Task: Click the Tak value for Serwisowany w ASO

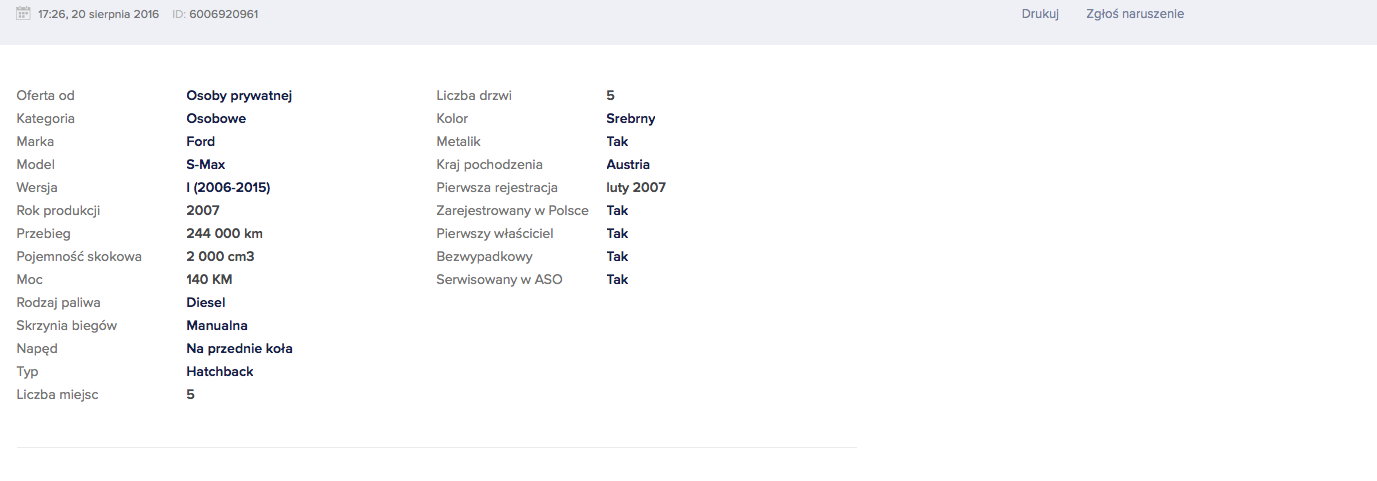Action: point(617,280)
